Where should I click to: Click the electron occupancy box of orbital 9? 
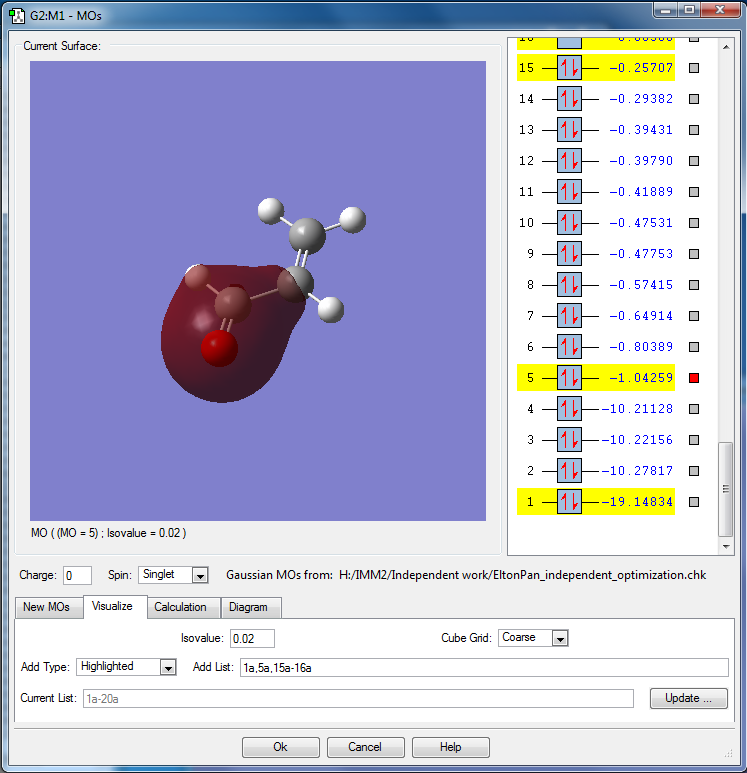pos(569,254)
